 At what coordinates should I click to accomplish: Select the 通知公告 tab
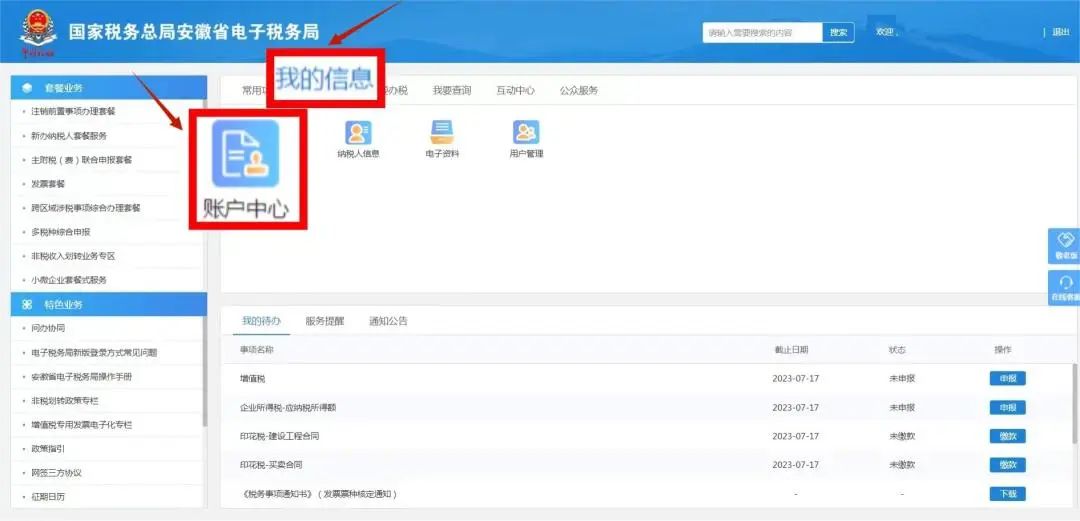pos(388,321)
